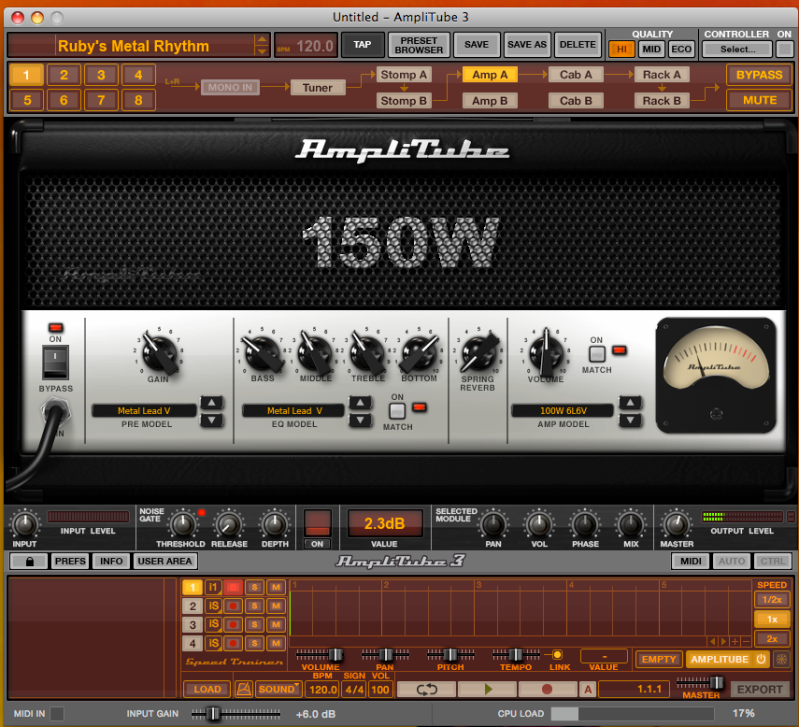The image size is (799, 727).
Task: Step AMP MODEL up arrow
Action: click(630, 403)
